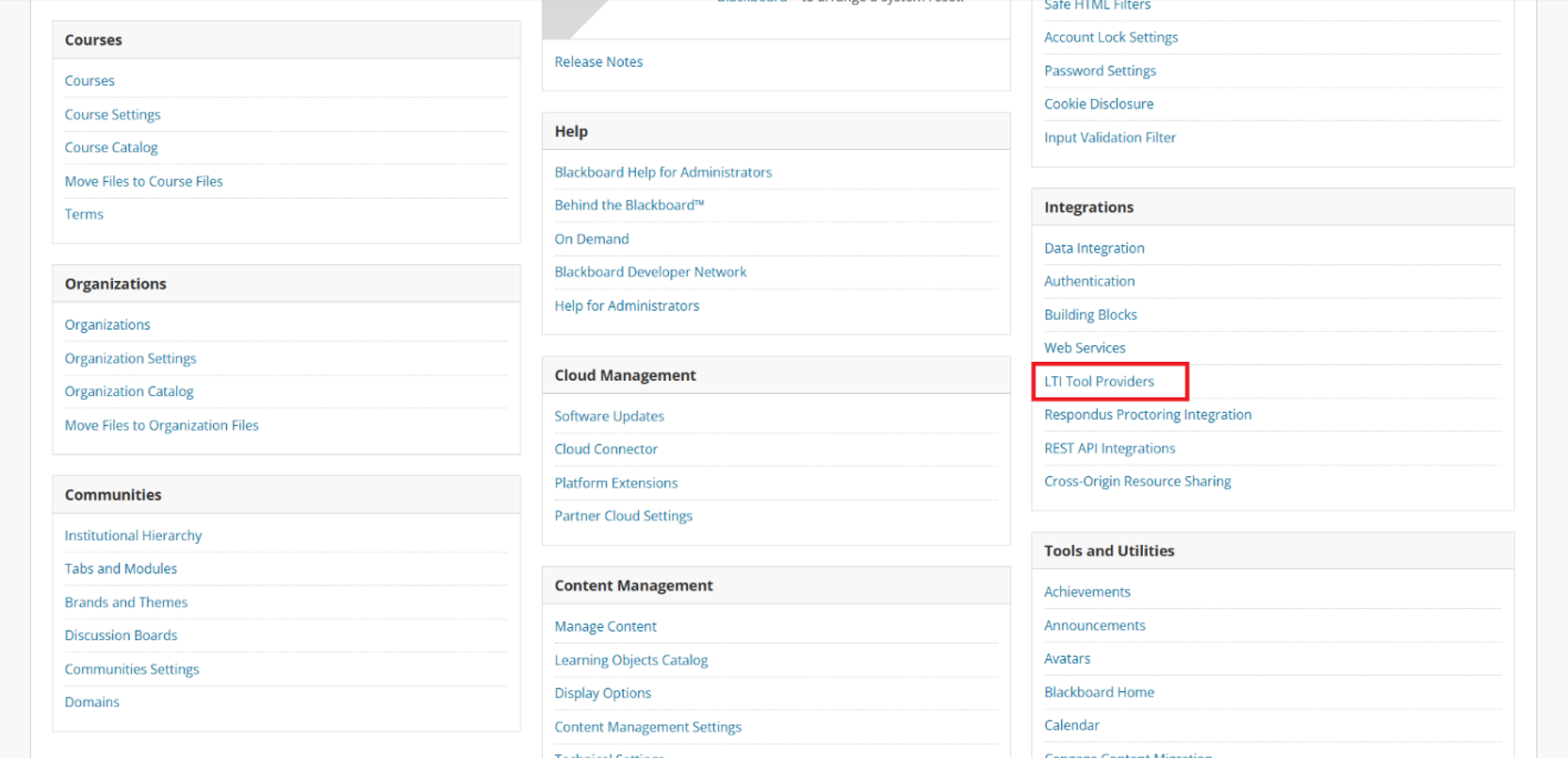The height and width of the screenshot is (758, 1568).
Task: Open Cross-Origin Resource Sharing
Action: [1137, 482]
